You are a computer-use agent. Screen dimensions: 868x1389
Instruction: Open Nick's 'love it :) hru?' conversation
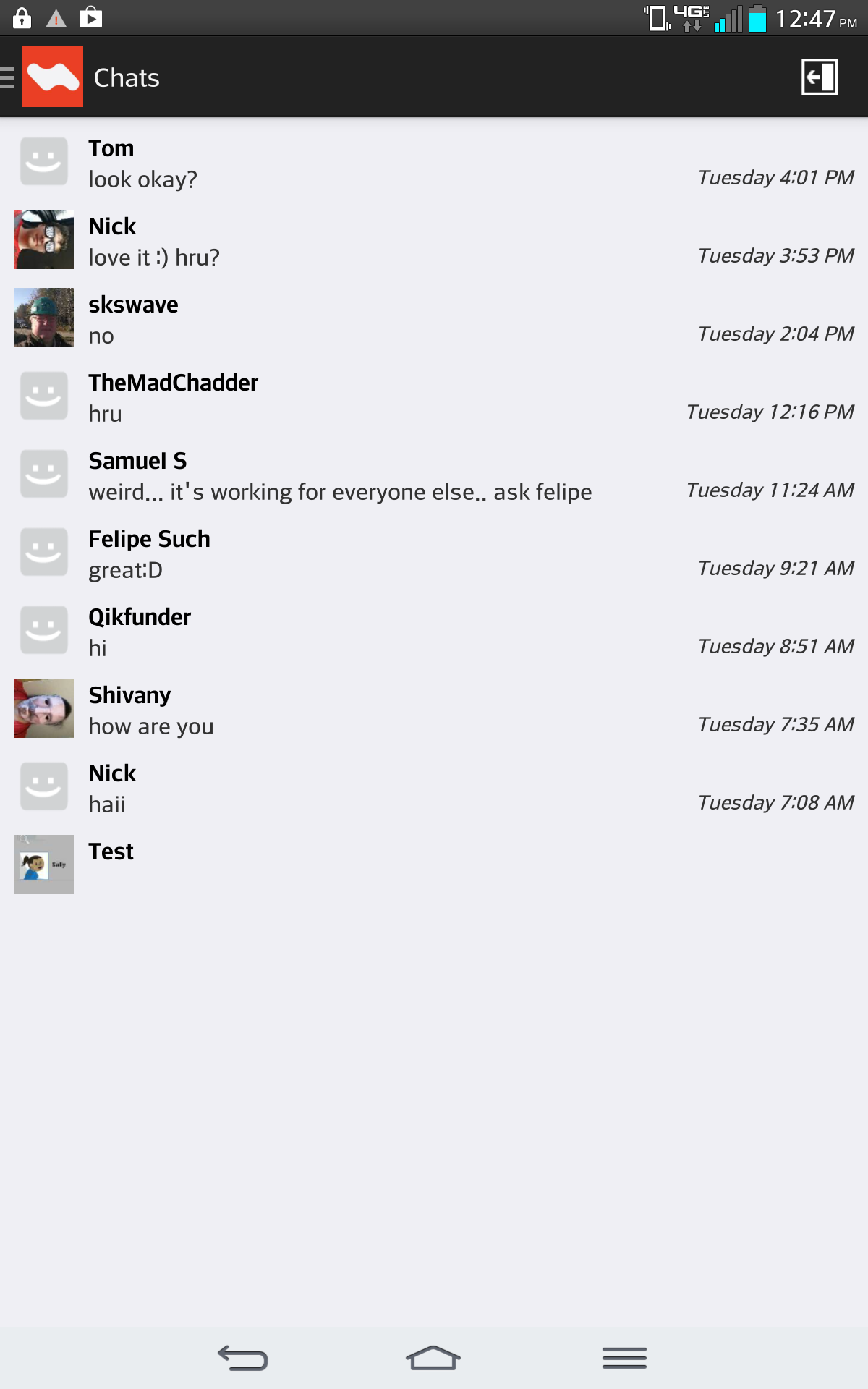click(x=434, y=240)
